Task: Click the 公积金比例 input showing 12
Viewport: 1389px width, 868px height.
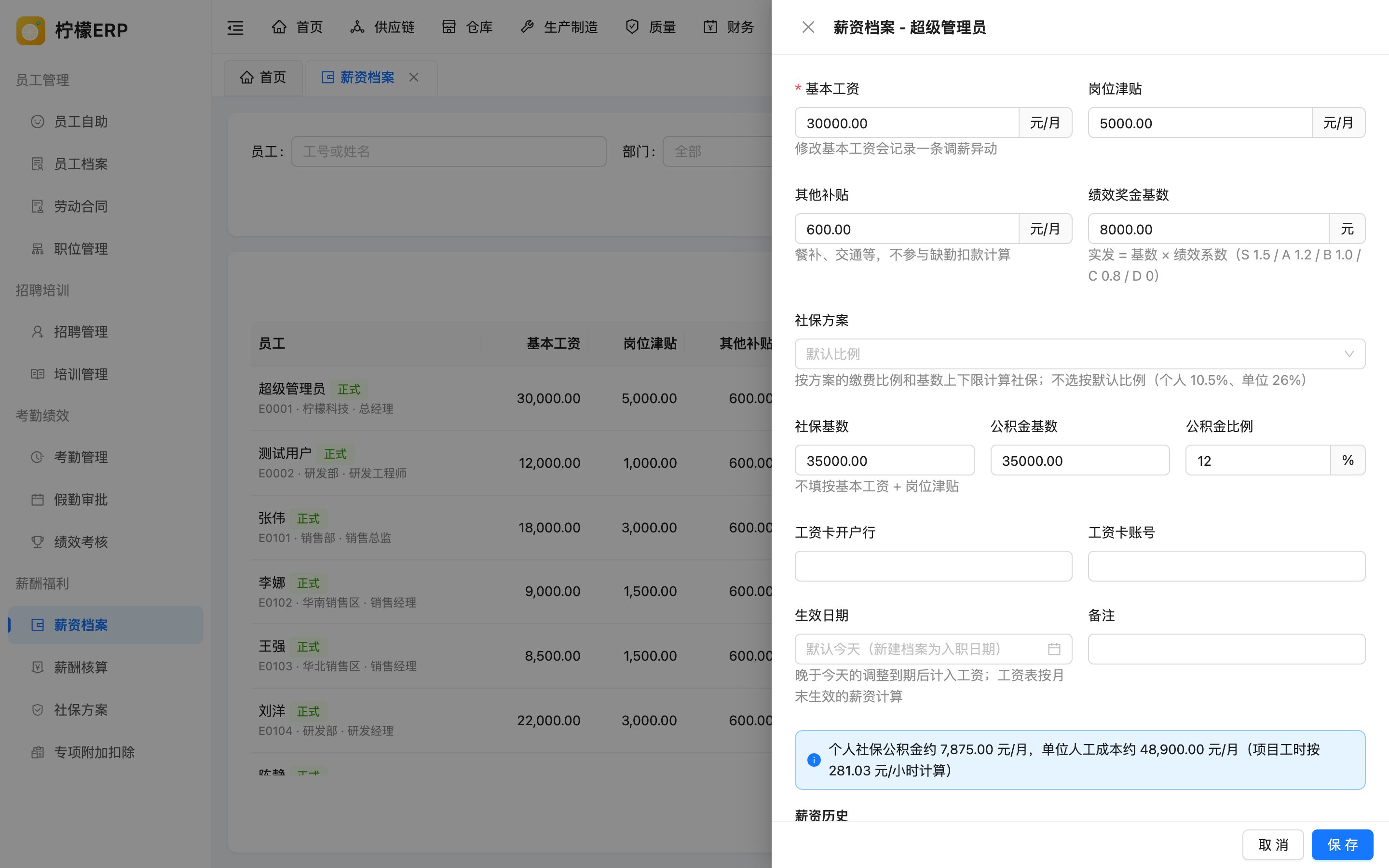Action: 1258,461
